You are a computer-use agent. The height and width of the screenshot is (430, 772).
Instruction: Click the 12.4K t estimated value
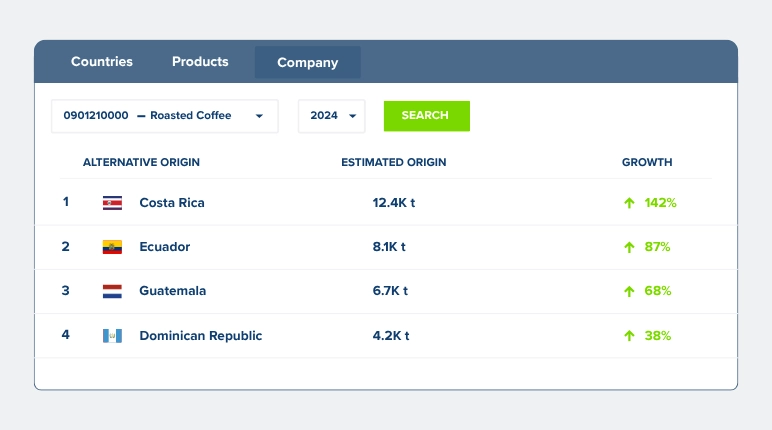click(x=394, y=203)
